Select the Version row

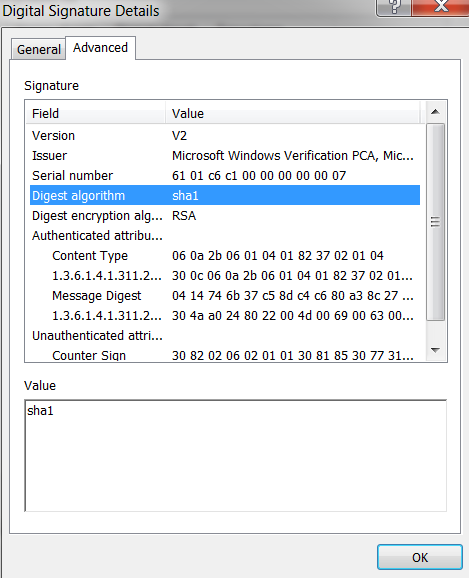coord(225,136)
